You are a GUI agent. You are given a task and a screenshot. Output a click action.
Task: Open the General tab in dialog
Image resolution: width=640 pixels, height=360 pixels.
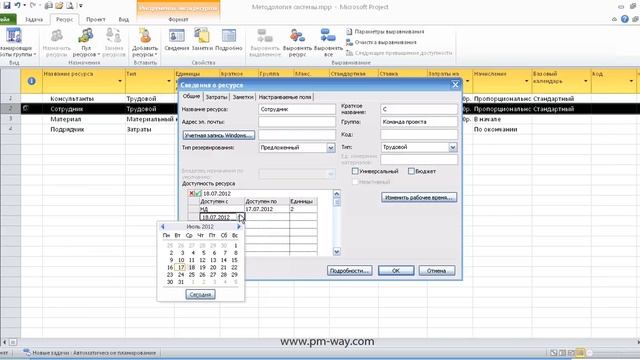coord(191,96)
